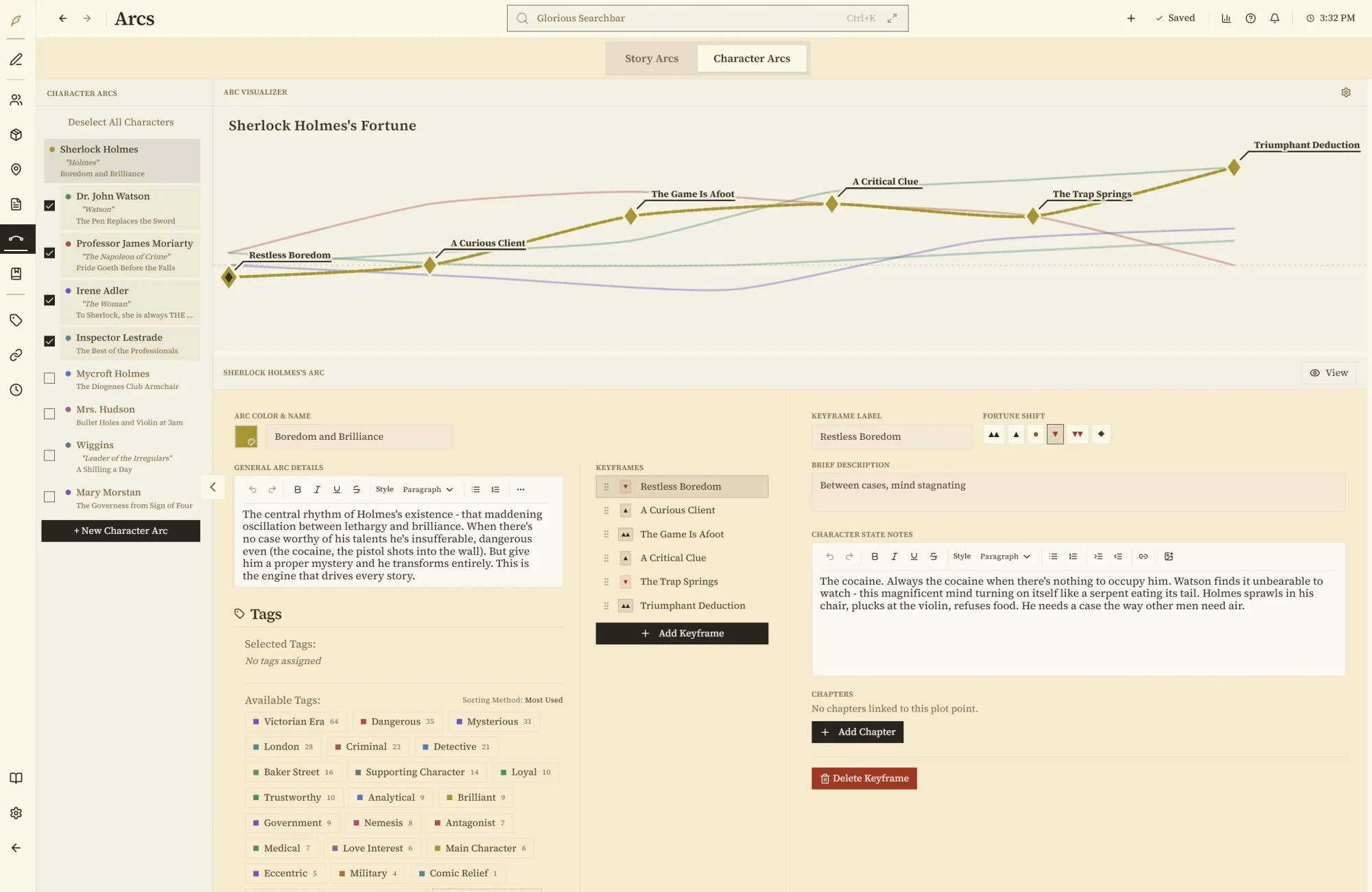This screenshot has width=1372, height=892.
Task: Open the History clock icon in sidebar
Action: 16,390
